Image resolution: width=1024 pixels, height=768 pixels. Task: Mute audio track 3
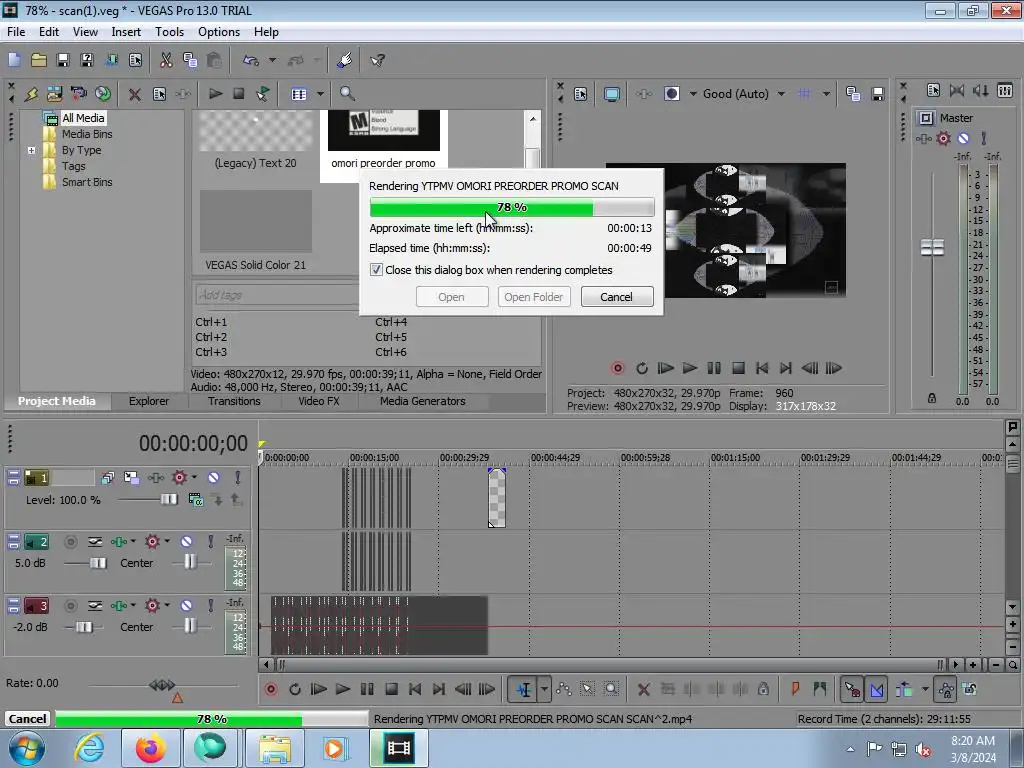[x=187, y=606]
